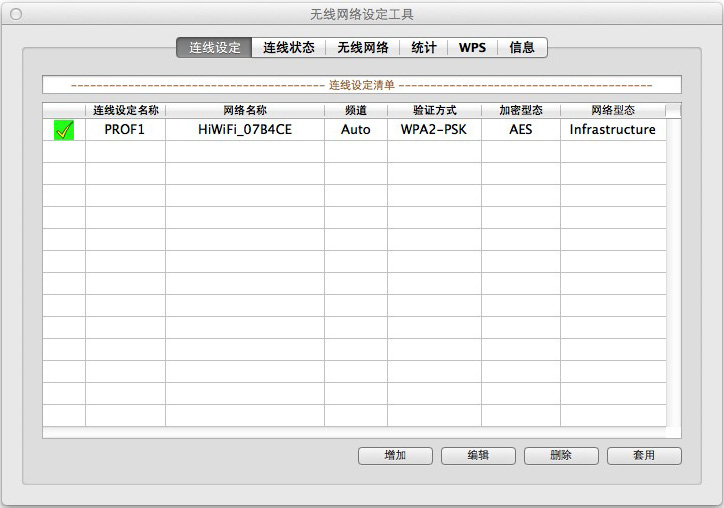This screenshot has width=724, height=508.
Task: Select the HiWiFi_07B4CE network name cell
Action: coord(245,130)
